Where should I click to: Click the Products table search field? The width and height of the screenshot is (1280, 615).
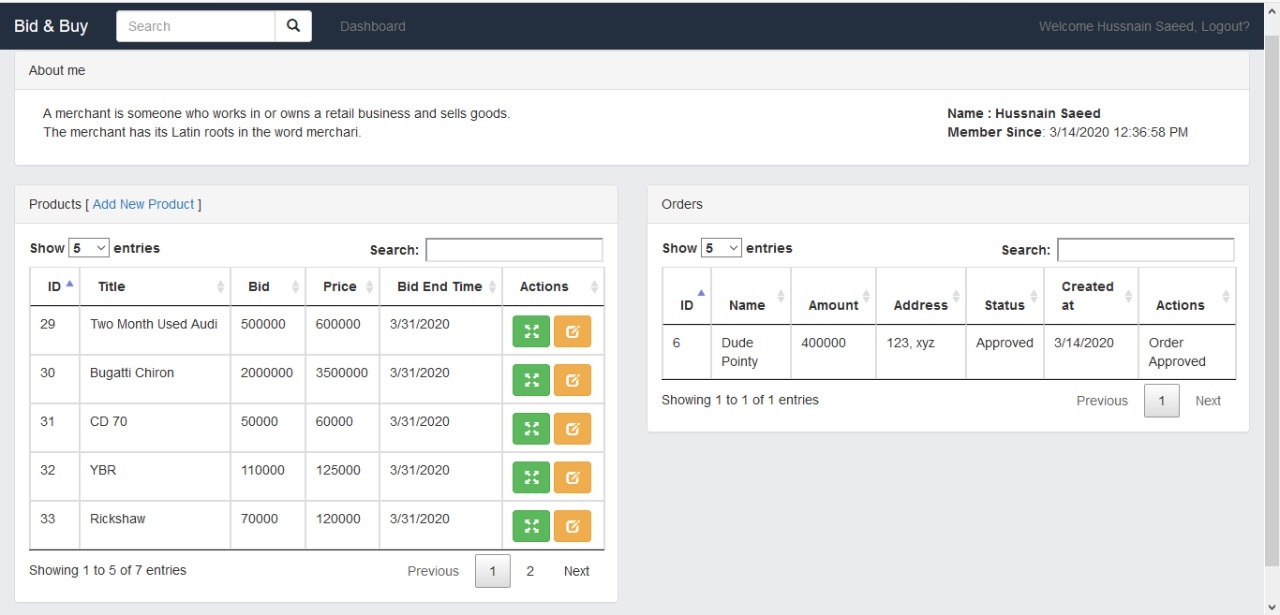pyautogui.click(x=514, y=250)
